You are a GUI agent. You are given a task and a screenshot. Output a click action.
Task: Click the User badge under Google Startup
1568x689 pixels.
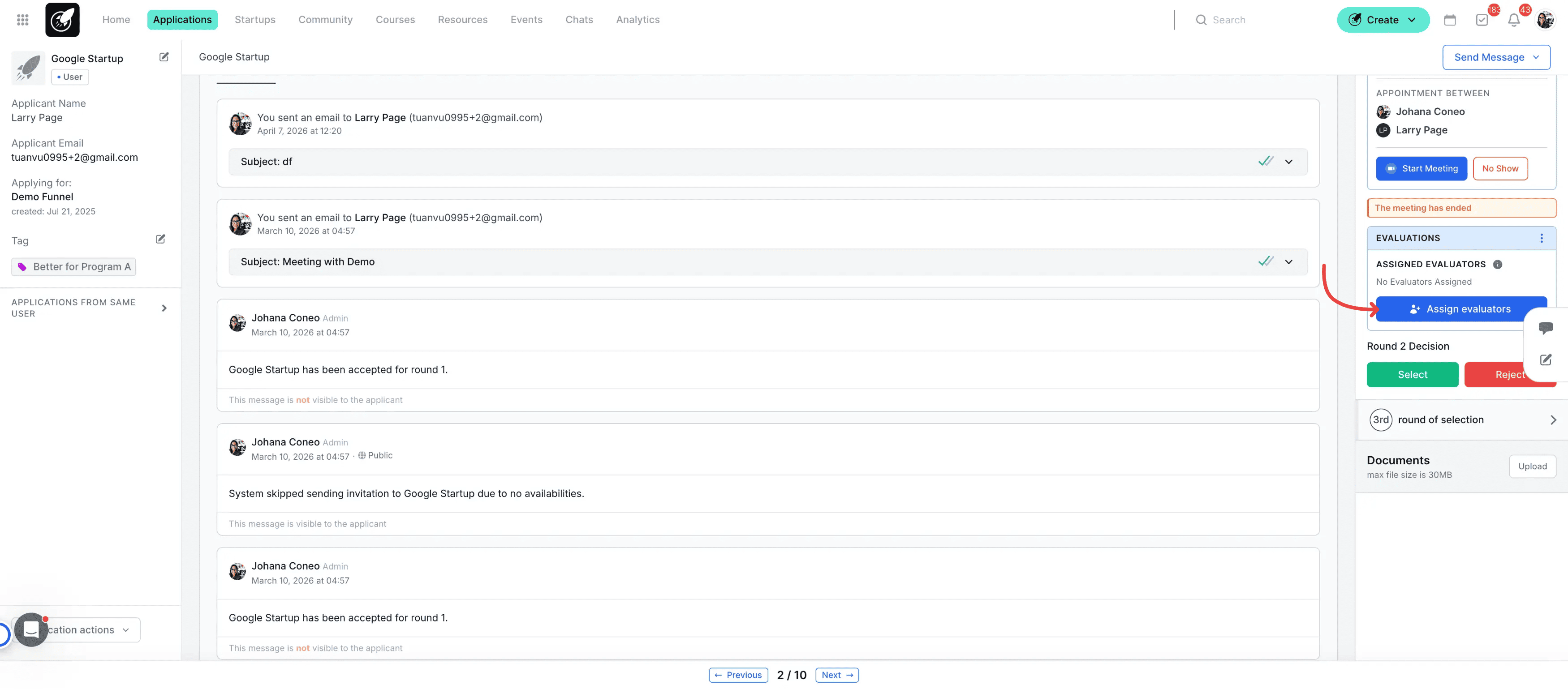tap(70, 77)
